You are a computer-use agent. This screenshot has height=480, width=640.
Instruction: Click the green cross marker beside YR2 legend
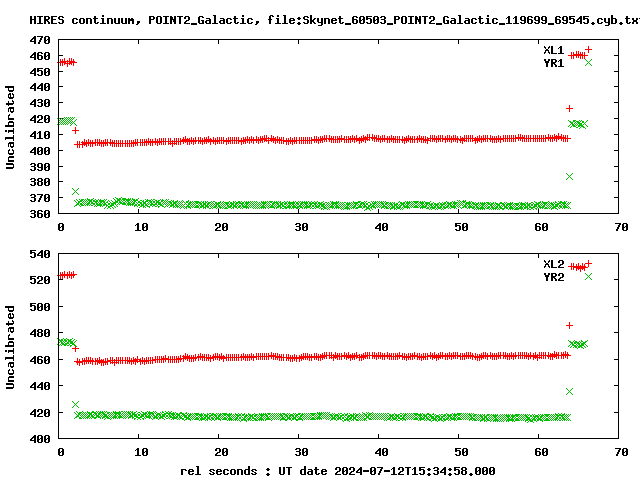pyautogui.click(x=588, y=276)
